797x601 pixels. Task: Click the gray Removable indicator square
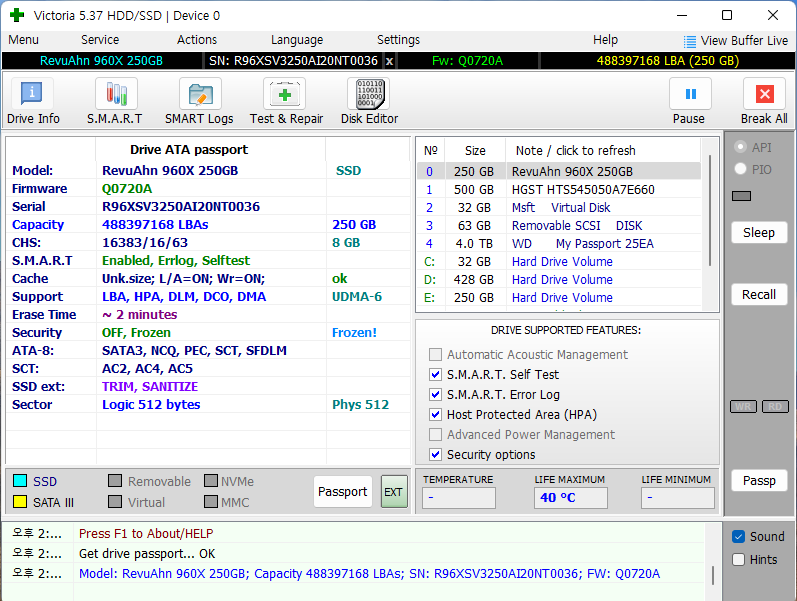coord(115,480)
